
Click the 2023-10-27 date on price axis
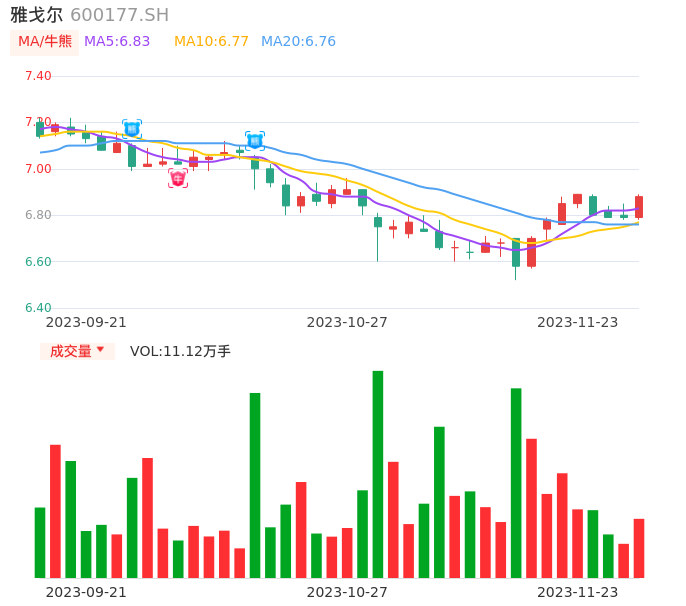coord(347,322)
